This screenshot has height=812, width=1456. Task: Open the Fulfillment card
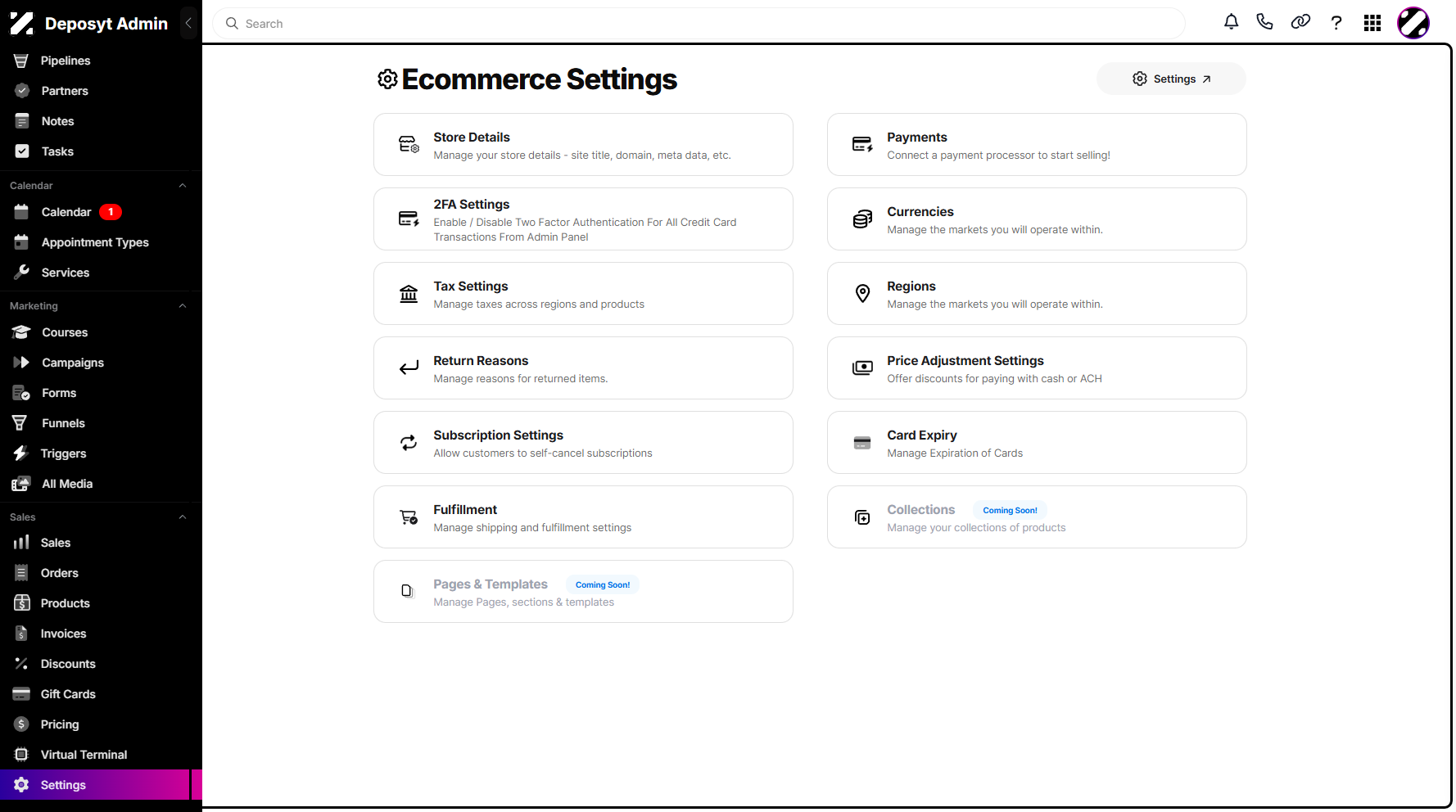pyautogui.click(x=583, y=517)
